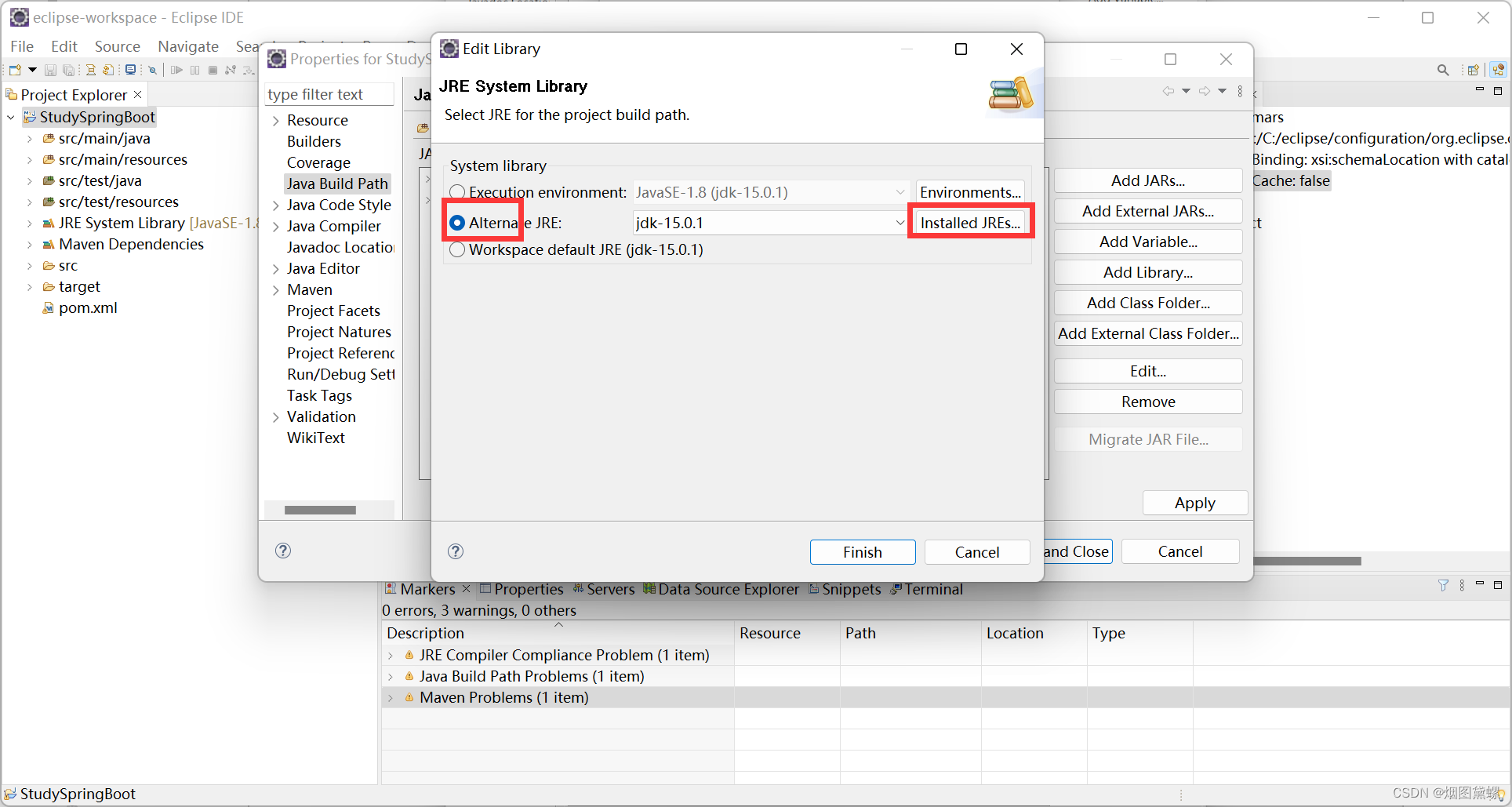
Task: Click Apply in Properties dialog
Action: click(x=1195, y=503)
